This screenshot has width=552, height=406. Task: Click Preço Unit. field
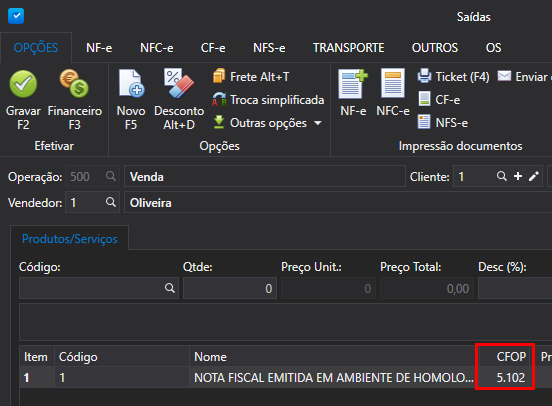coord(328,288)
